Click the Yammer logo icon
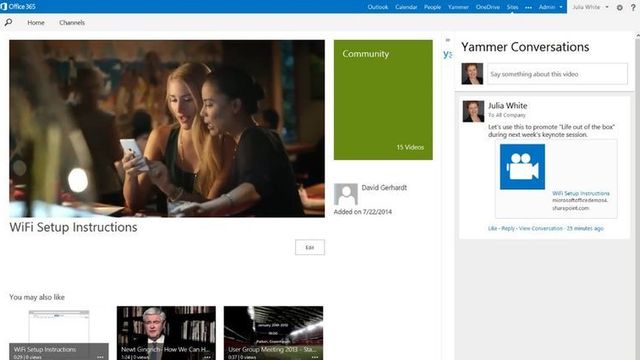This screenshot has height=360, width=640. coord(448,54)
